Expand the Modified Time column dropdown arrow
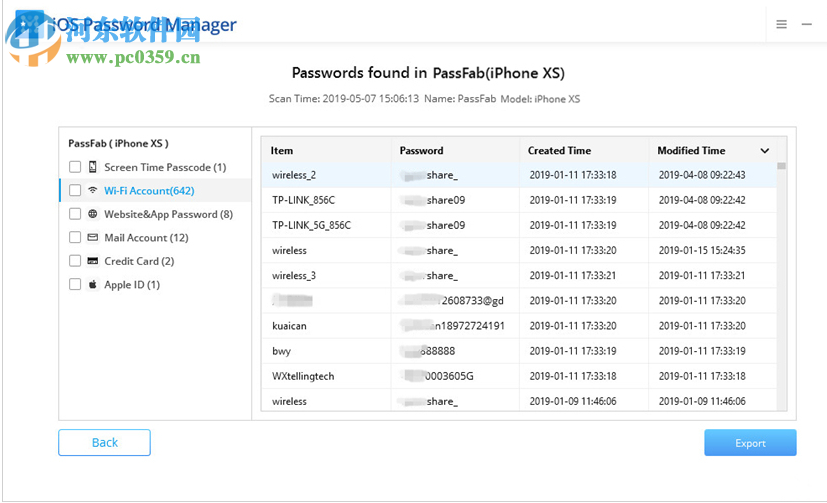Screen dimensions: 827x503 point(764,151)
